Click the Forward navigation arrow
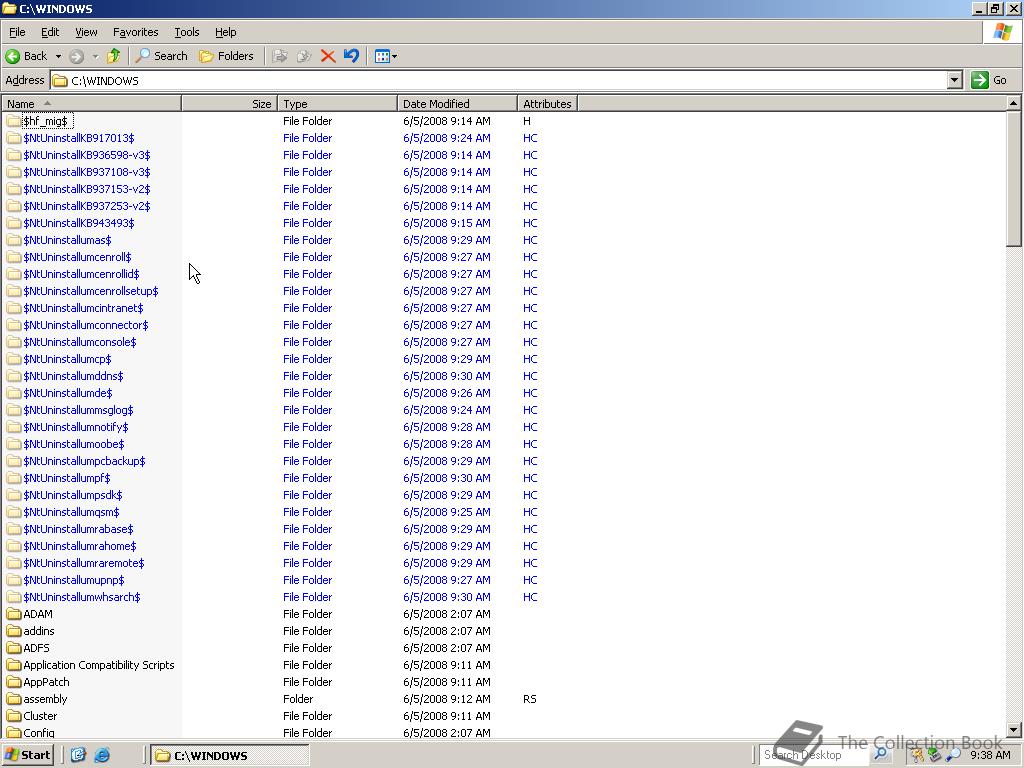Screen dimensions: 1024x768 tap(77, 56)
